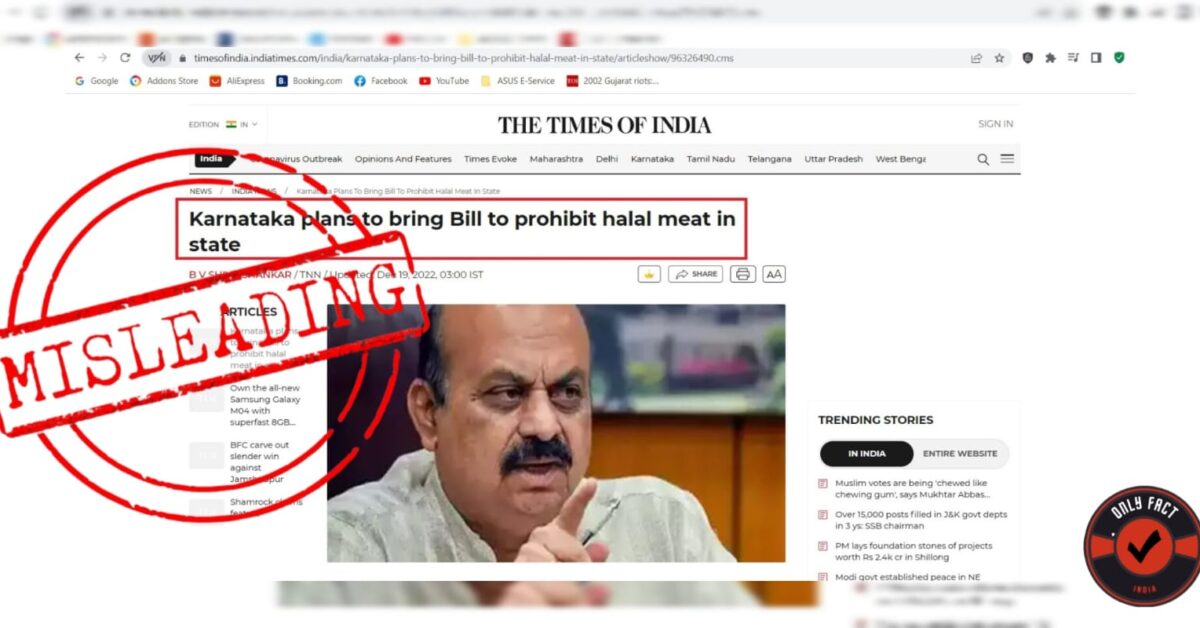Click the print article icon
The image size is (1200, 628).
tap(743, 274)
